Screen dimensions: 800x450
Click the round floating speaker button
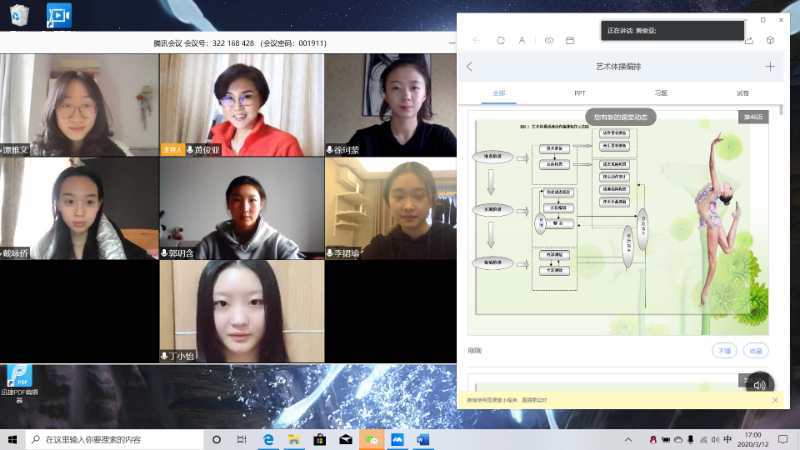pos(759,385)
